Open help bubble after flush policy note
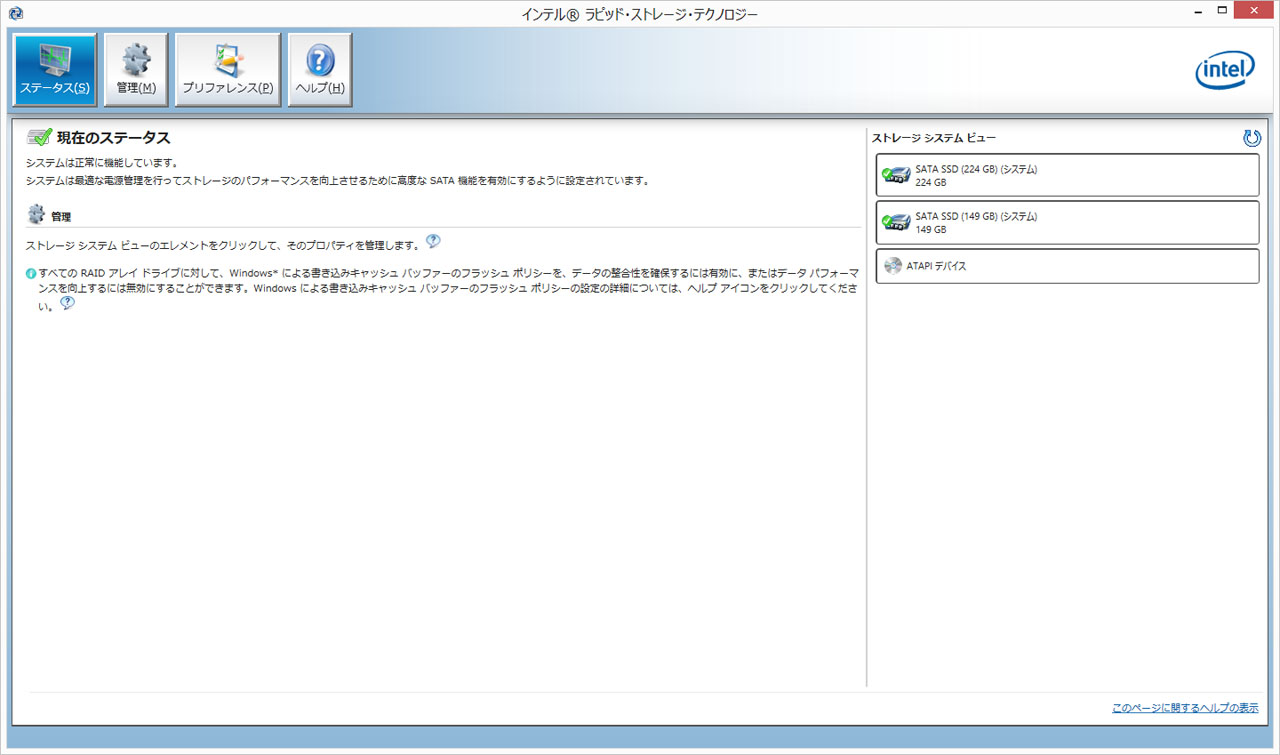Screen dimensions: 1280x755 [x=67, y=303]
